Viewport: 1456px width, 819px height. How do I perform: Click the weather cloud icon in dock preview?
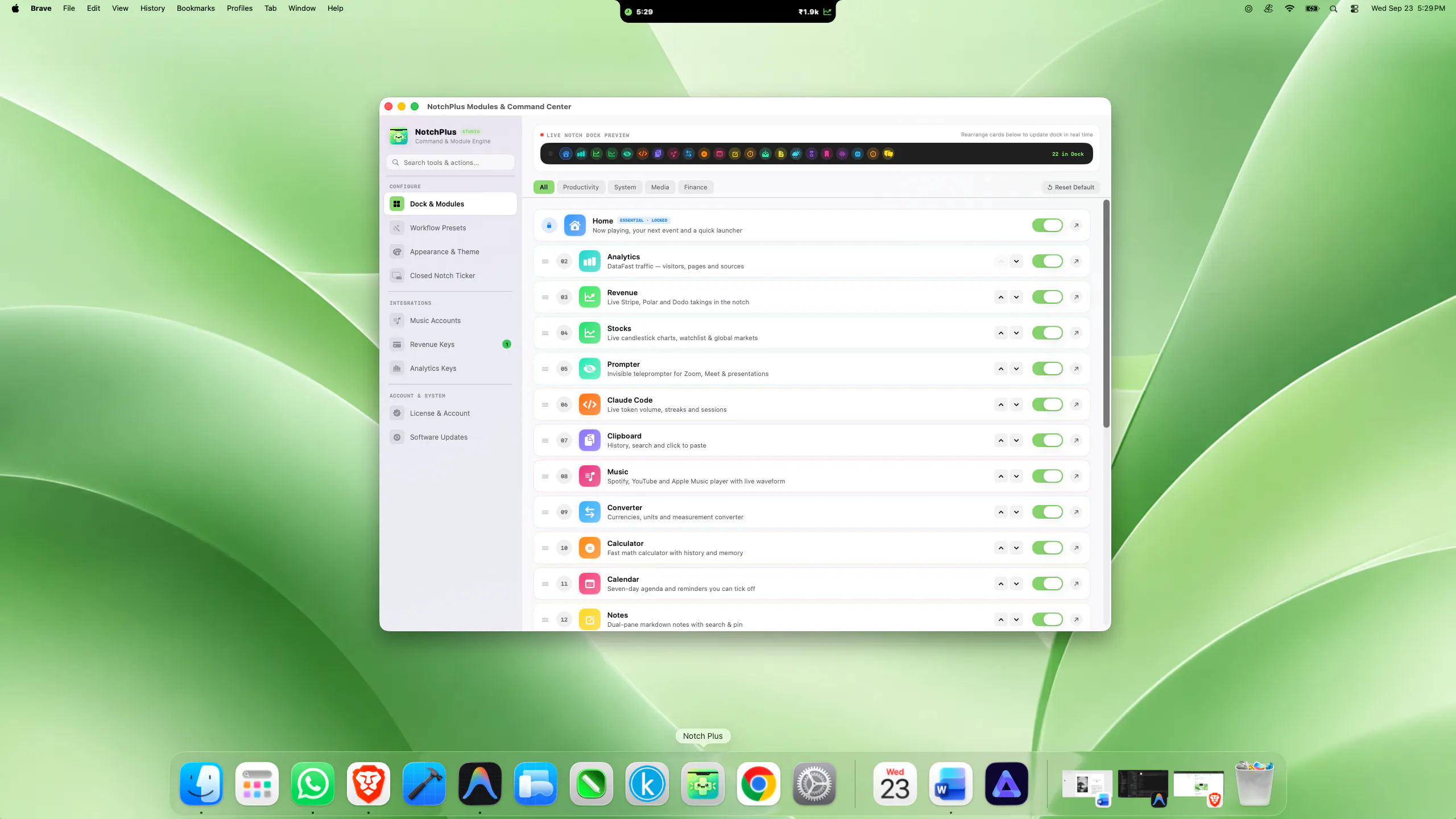796,154
